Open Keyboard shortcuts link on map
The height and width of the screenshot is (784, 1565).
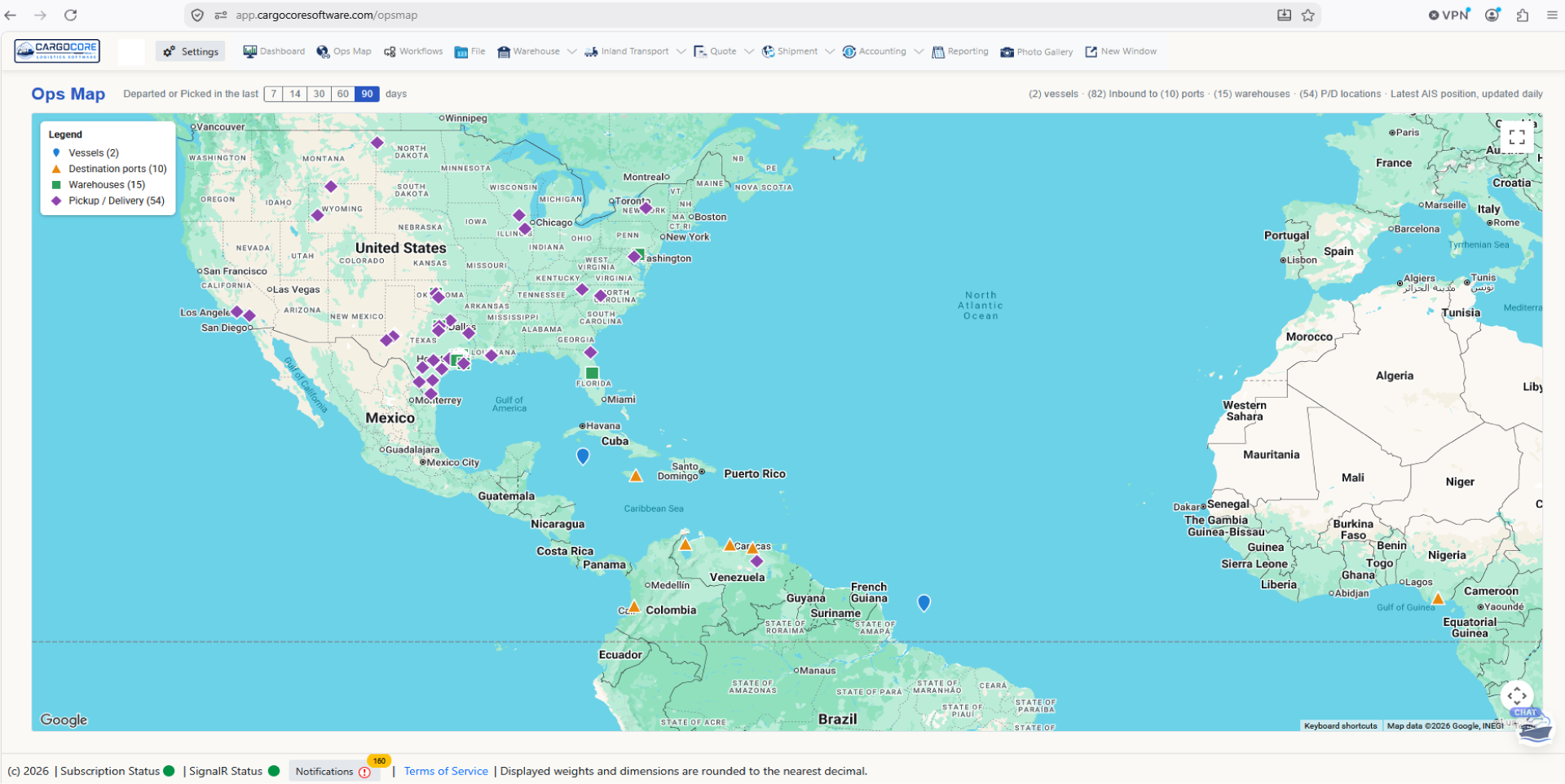tap(1340, 726)
